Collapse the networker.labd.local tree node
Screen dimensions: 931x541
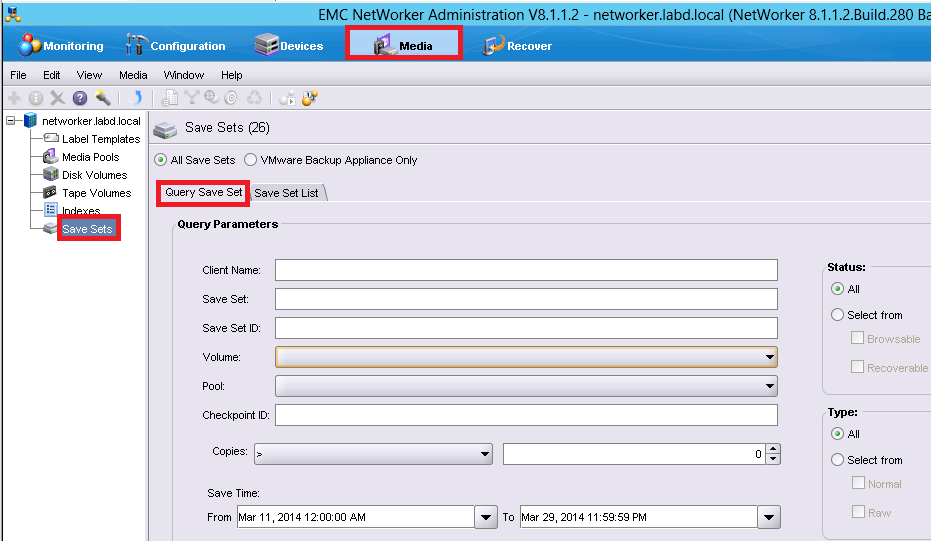(11, 121)
